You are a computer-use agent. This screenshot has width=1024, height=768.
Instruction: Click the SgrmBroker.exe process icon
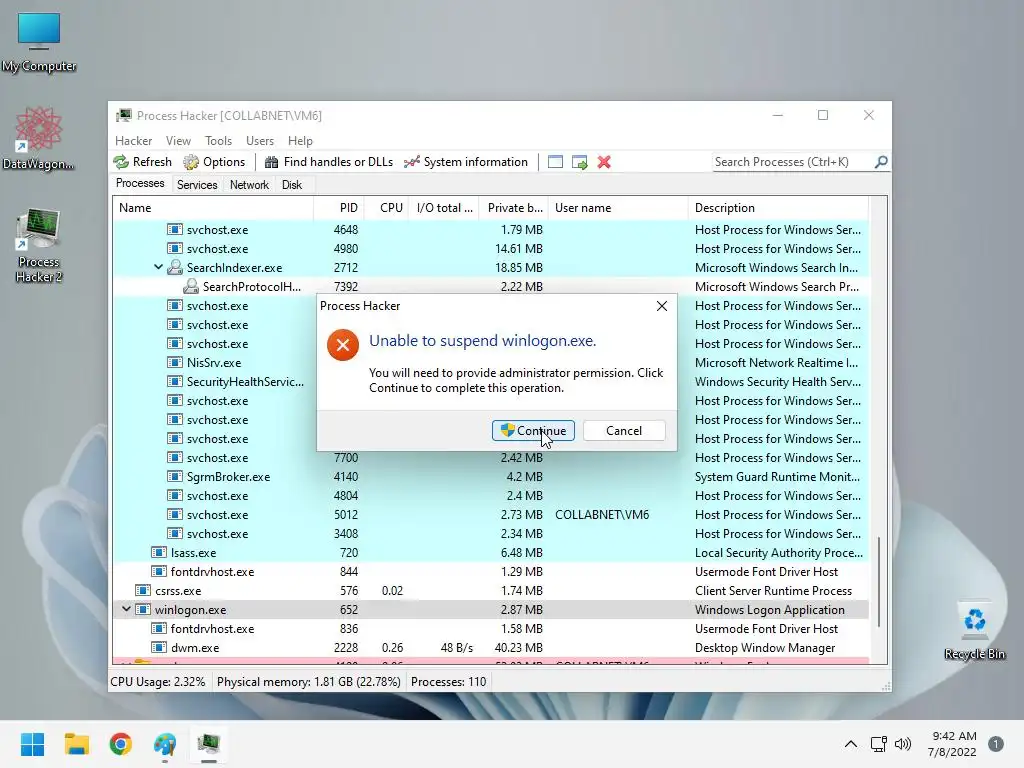(174, 477)
